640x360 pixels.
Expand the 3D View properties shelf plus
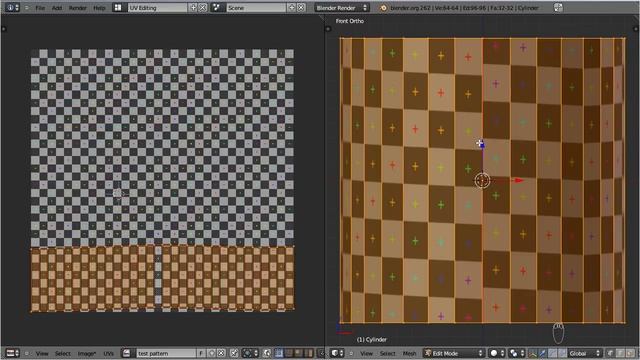[x=635, y=29]
